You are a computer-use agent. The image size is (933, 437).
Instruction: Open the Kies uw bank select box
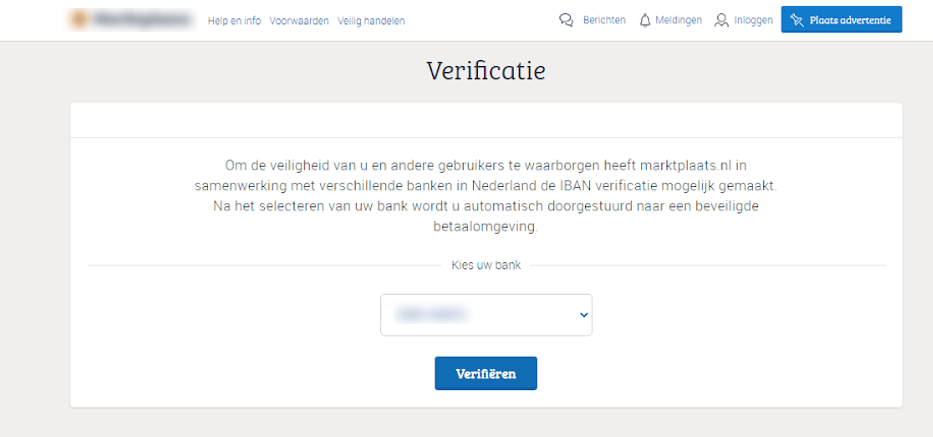point(486,315)
